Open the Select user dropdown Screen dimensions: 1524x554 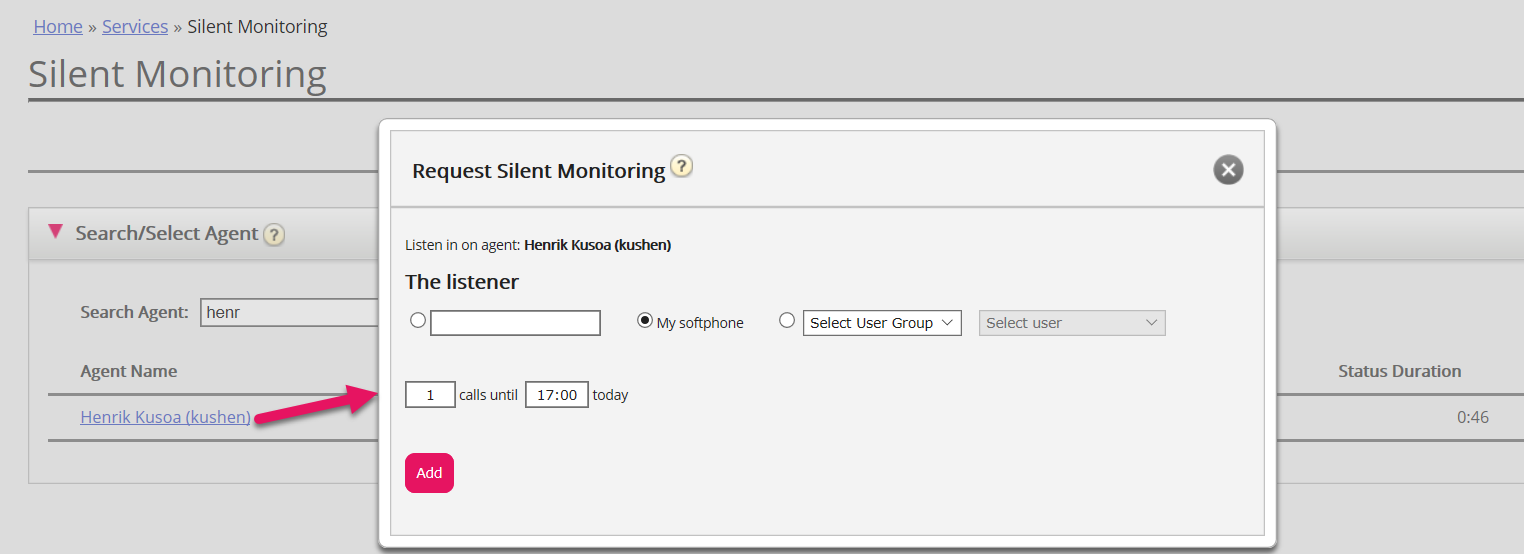tap(1071, 323)
